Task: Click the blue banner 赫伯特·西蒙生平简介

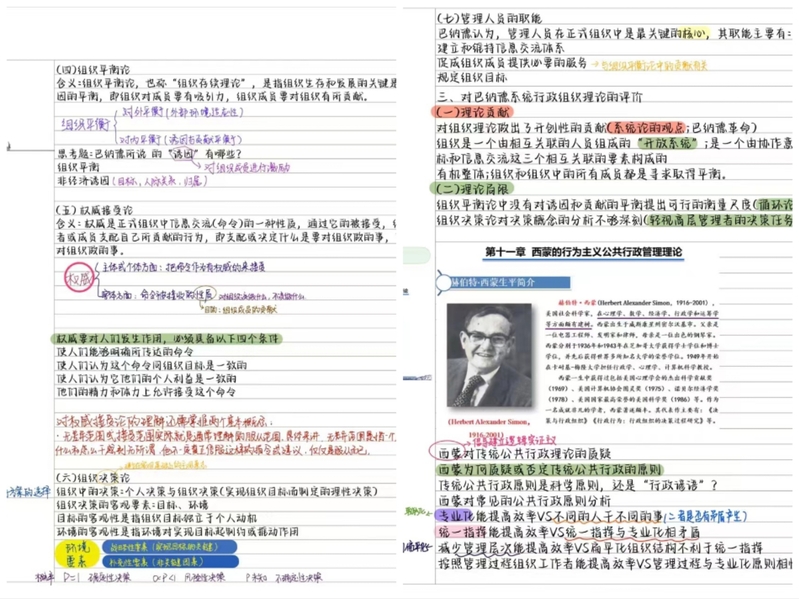Action: [503, 282]
